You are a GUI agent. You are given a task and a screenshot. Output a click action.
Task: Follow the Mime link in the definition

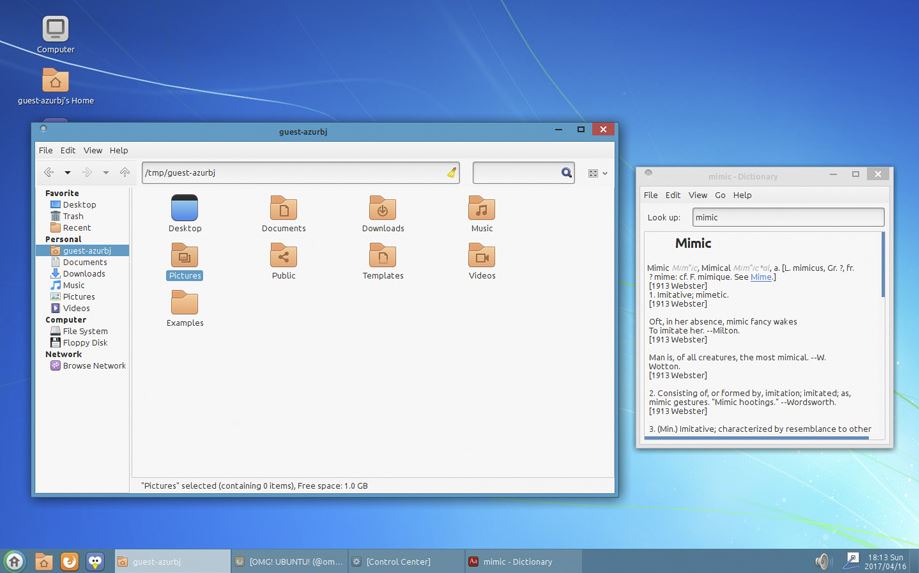click(x=761, y=277)
